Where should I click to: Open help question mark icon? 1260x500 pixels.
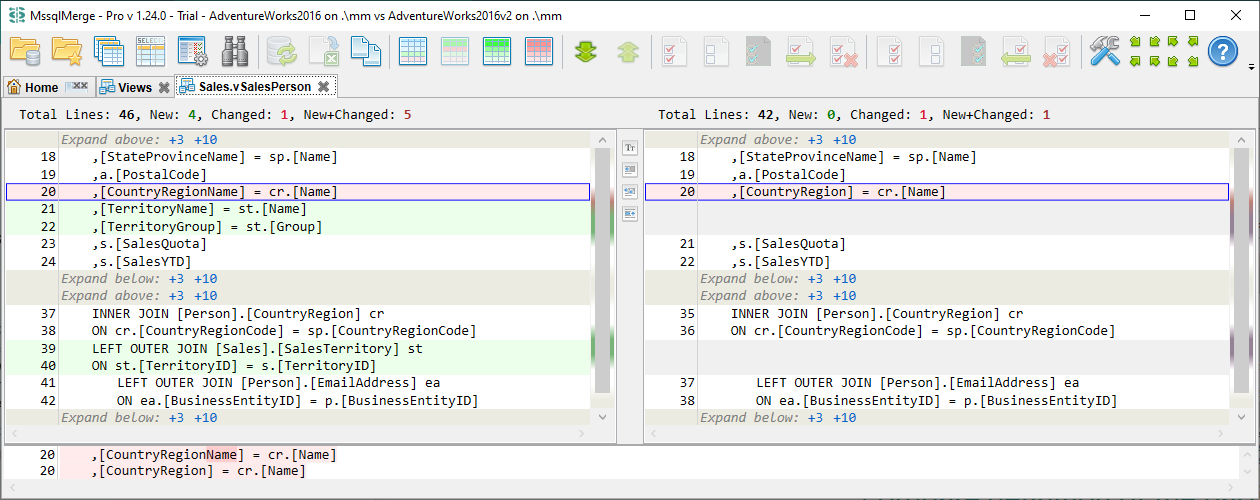click(1223, 51)
